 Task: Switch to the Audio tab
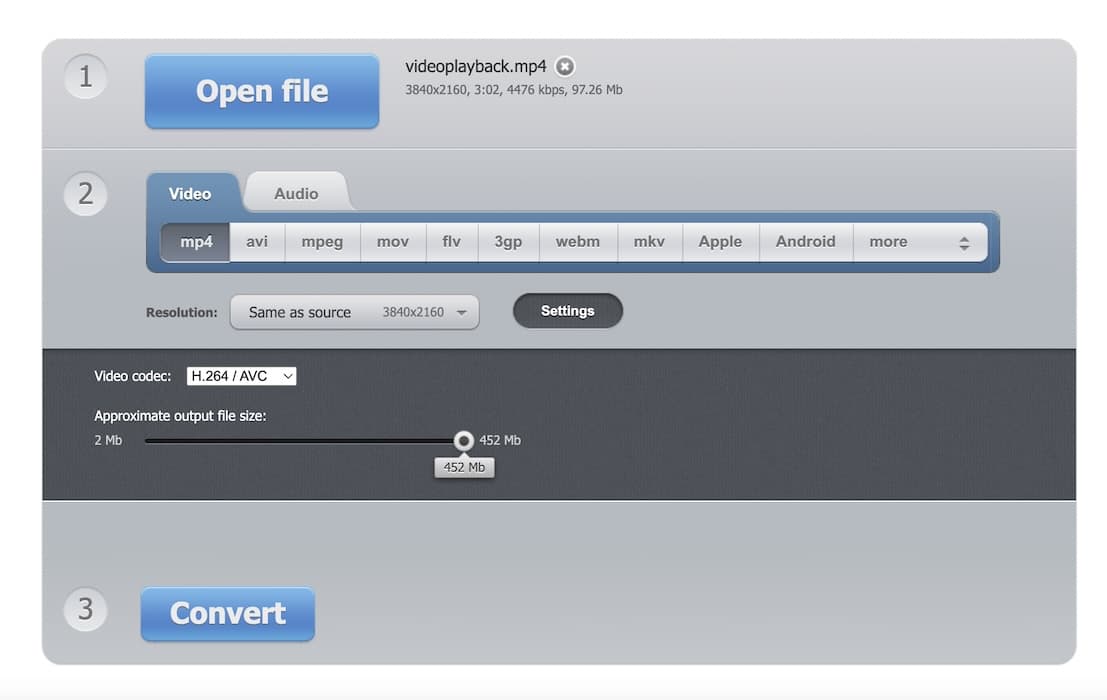[x=296, y=193]
